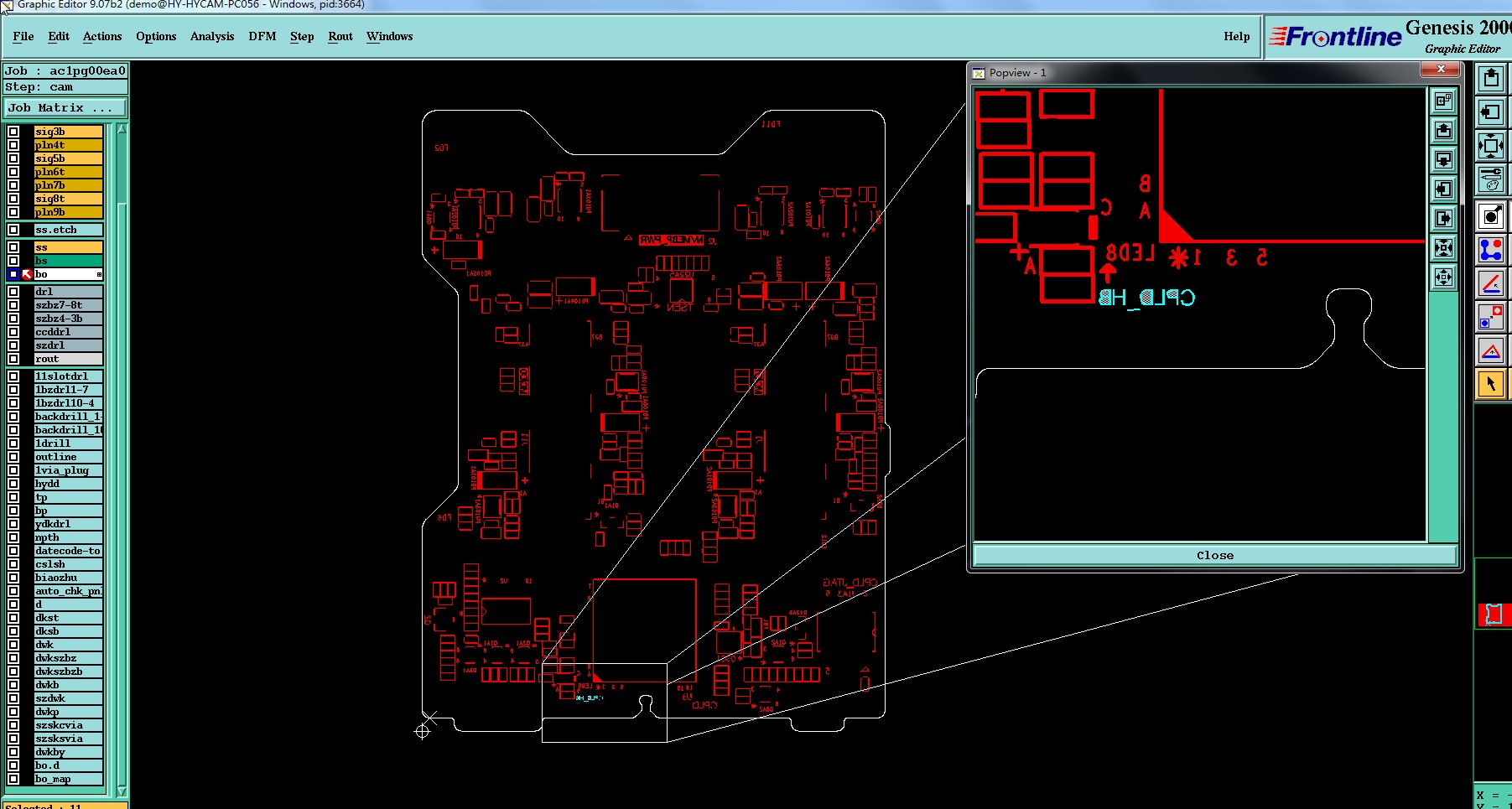This screenshot has width=1512, height=809.
Task: Activate the arrow pointer selection tool
Action: tap(1491, 385)
